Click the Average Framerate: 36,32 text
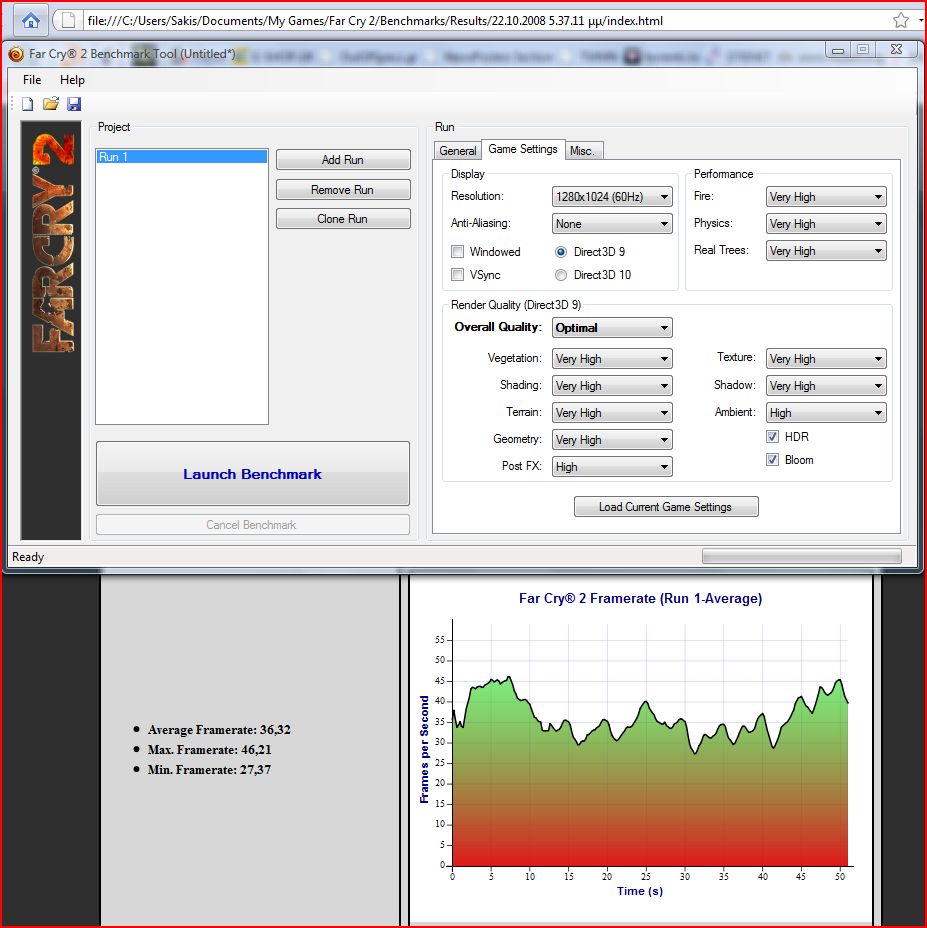This screenshot has width=927, height=928. click(x=219, y=730)
